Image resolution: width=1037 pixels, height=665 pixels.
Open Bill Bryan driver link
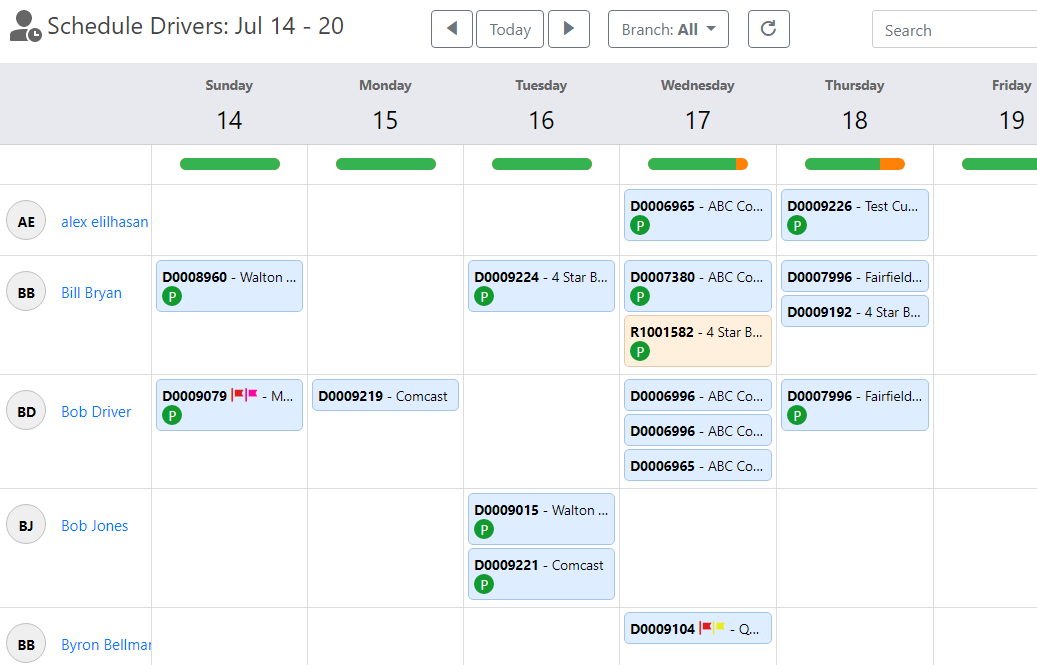(x=91, y=293)
